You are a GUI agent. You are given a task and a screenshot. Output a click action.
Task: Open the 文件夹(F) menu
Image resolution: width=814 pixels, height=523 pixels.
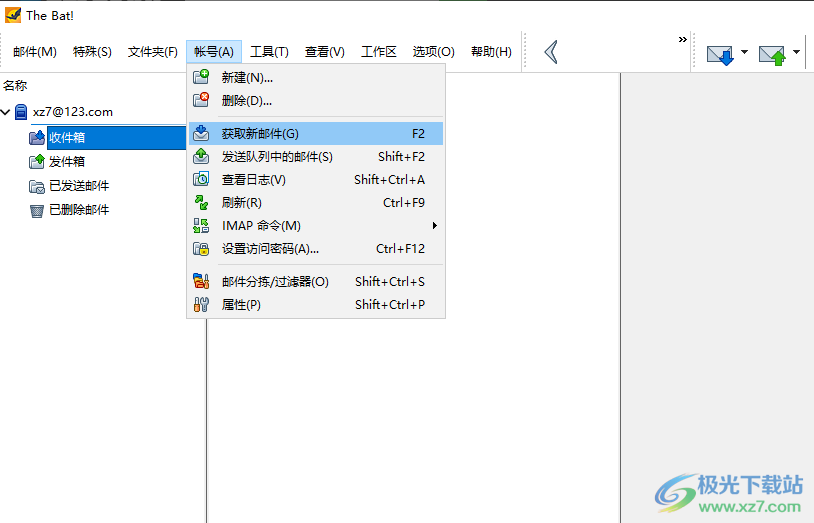pos(153,52)
